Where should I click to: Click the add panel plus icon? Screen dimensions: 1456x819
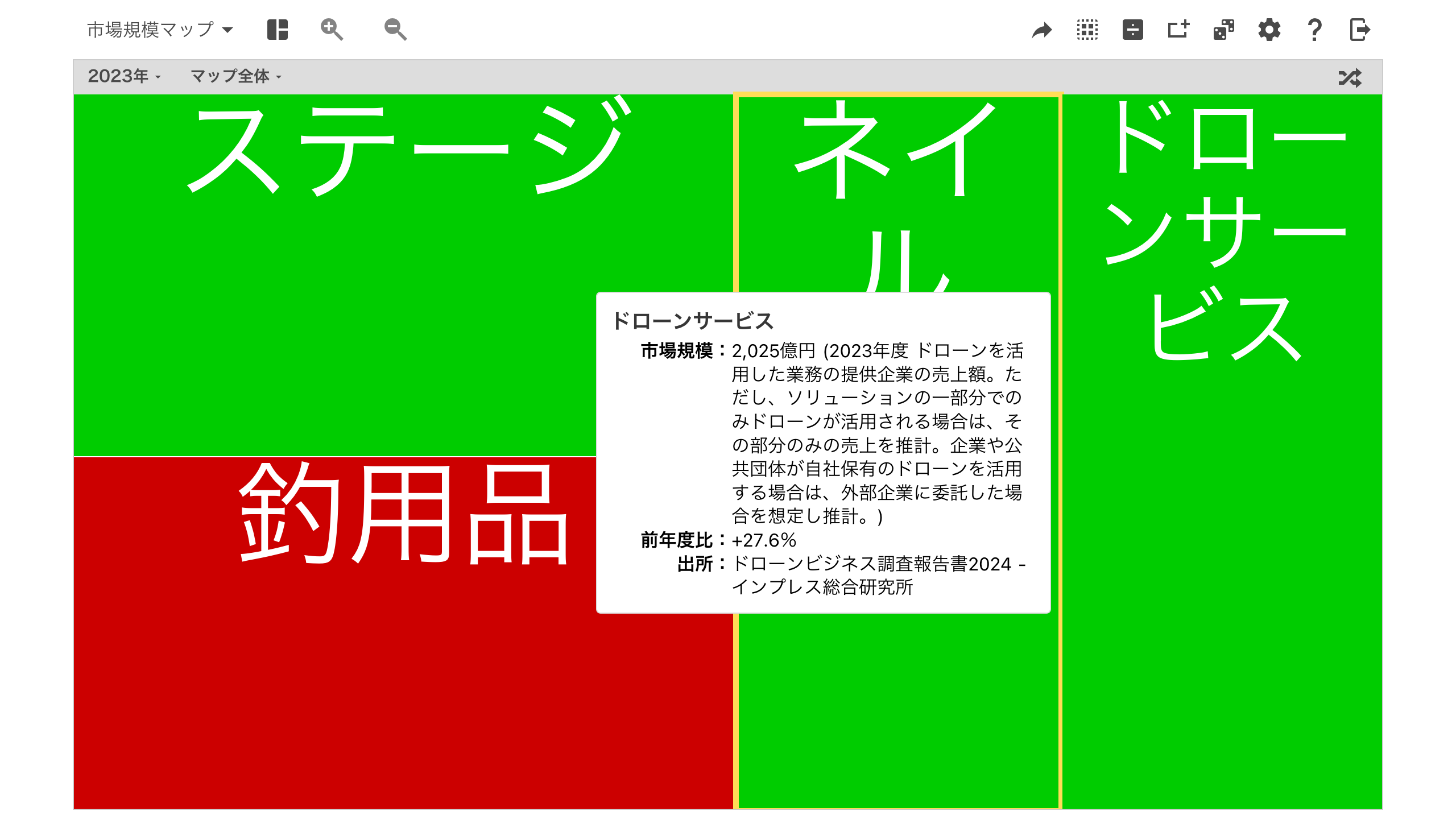1178,30
